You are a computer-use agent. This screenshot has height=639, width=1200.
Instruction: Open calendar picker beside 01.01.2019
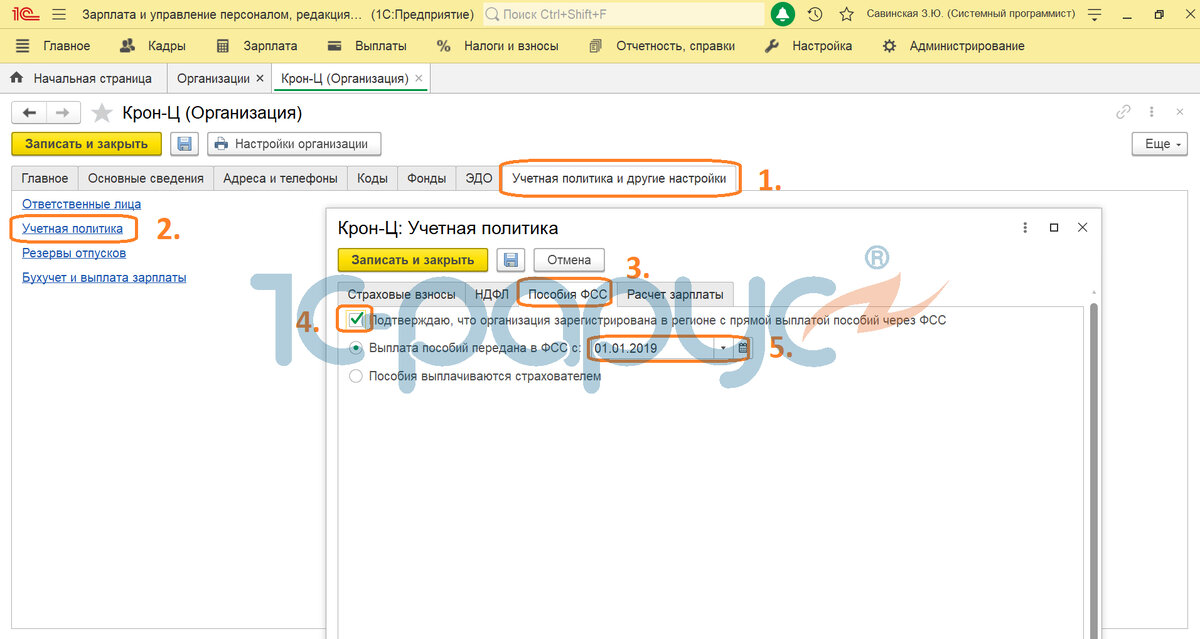(x=743, y=348)
